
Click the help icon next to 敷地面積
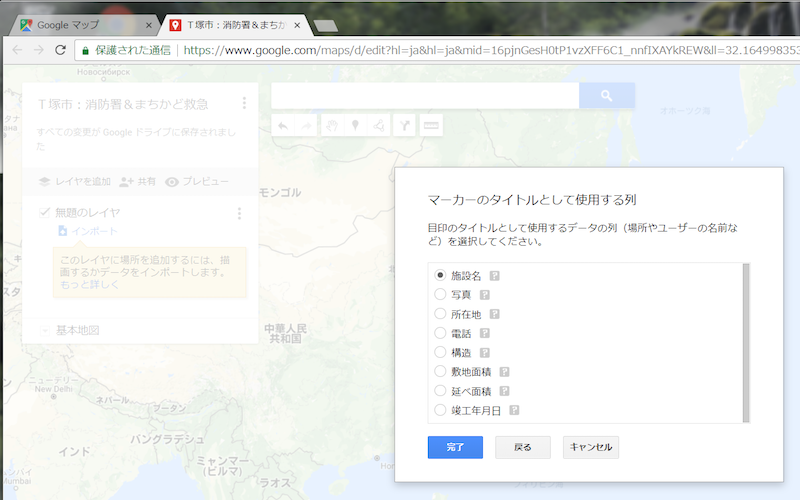pos(504,372)
